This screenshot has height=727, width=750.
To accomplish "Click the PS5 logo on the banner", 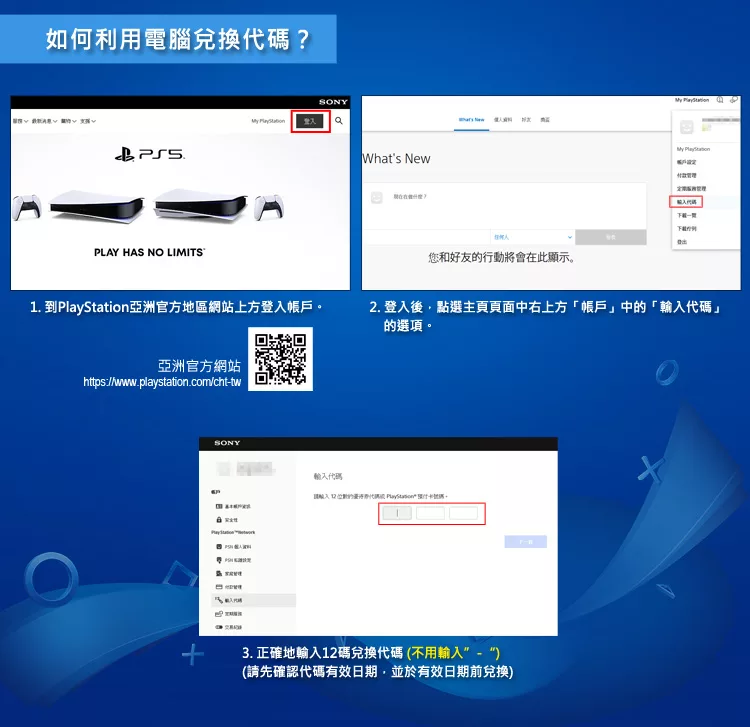I will coord(150,155).
